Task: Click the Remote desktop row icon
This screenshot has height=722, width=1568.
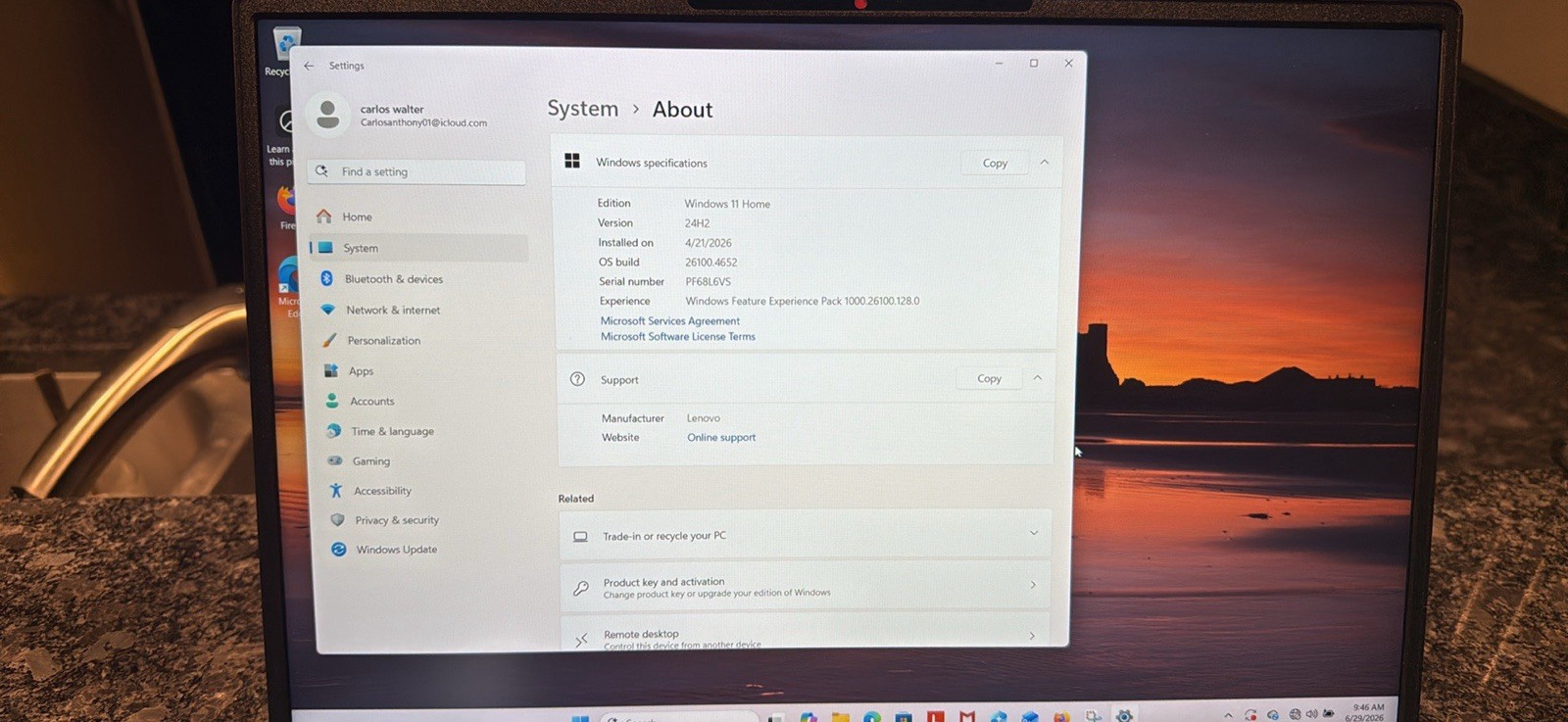Action: click(x=582, y=640)
